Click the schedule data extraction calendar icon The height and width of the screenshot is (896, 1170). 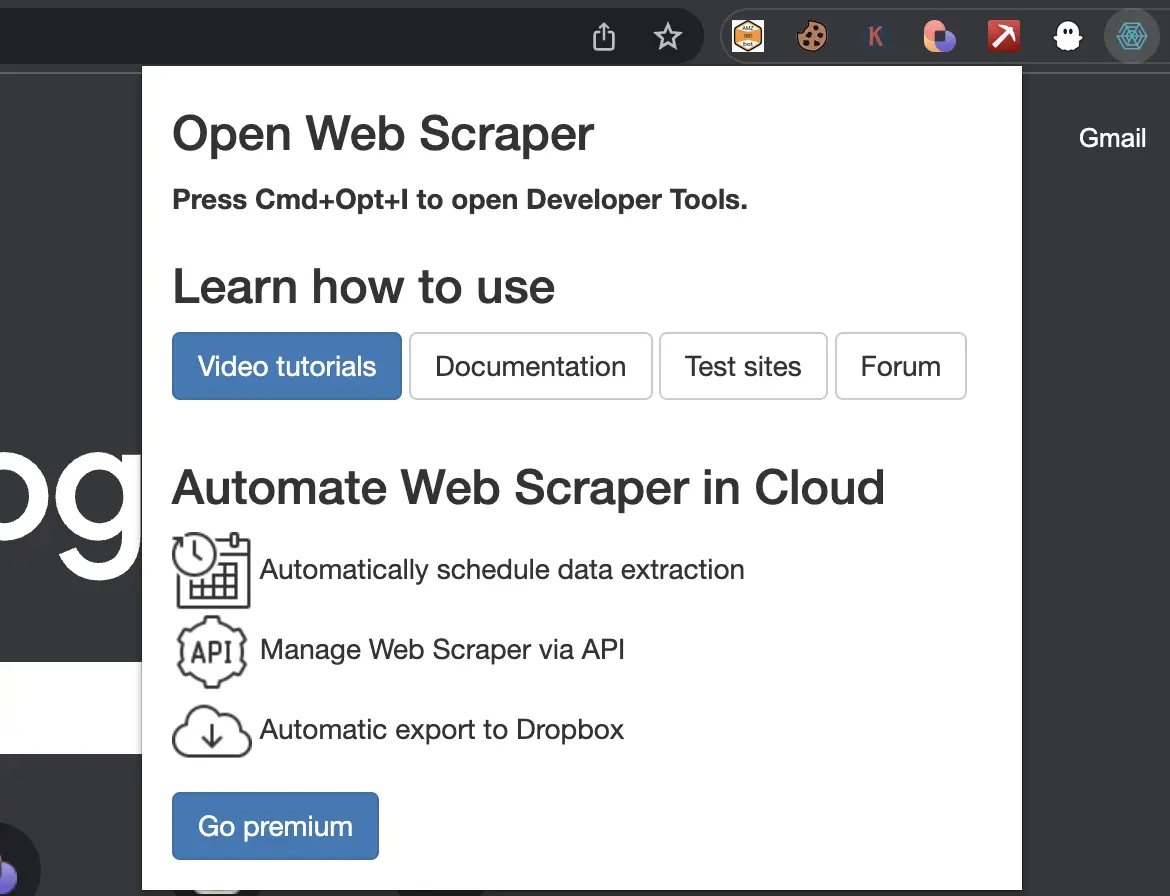(x=211, y=570)
